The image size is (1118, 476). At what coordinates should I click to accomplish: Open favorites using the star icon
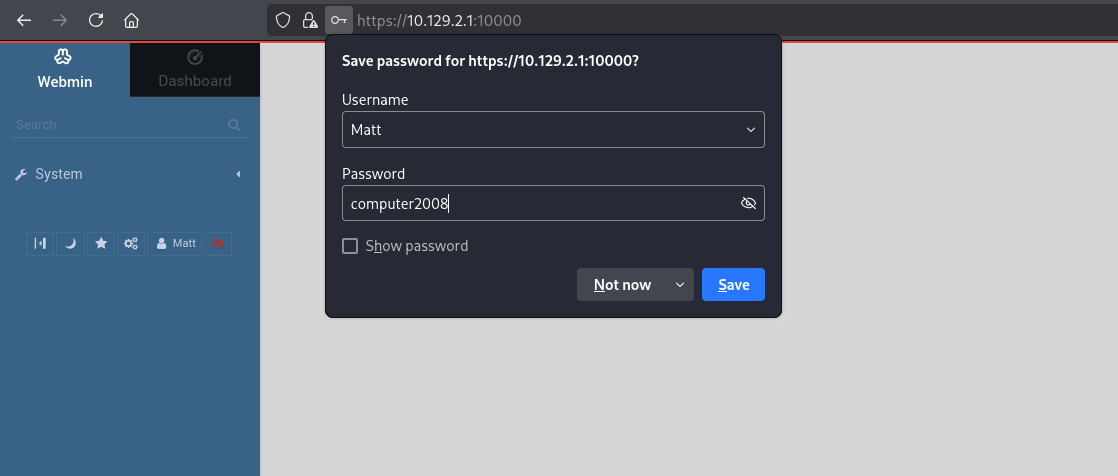[x=100, y=243]
